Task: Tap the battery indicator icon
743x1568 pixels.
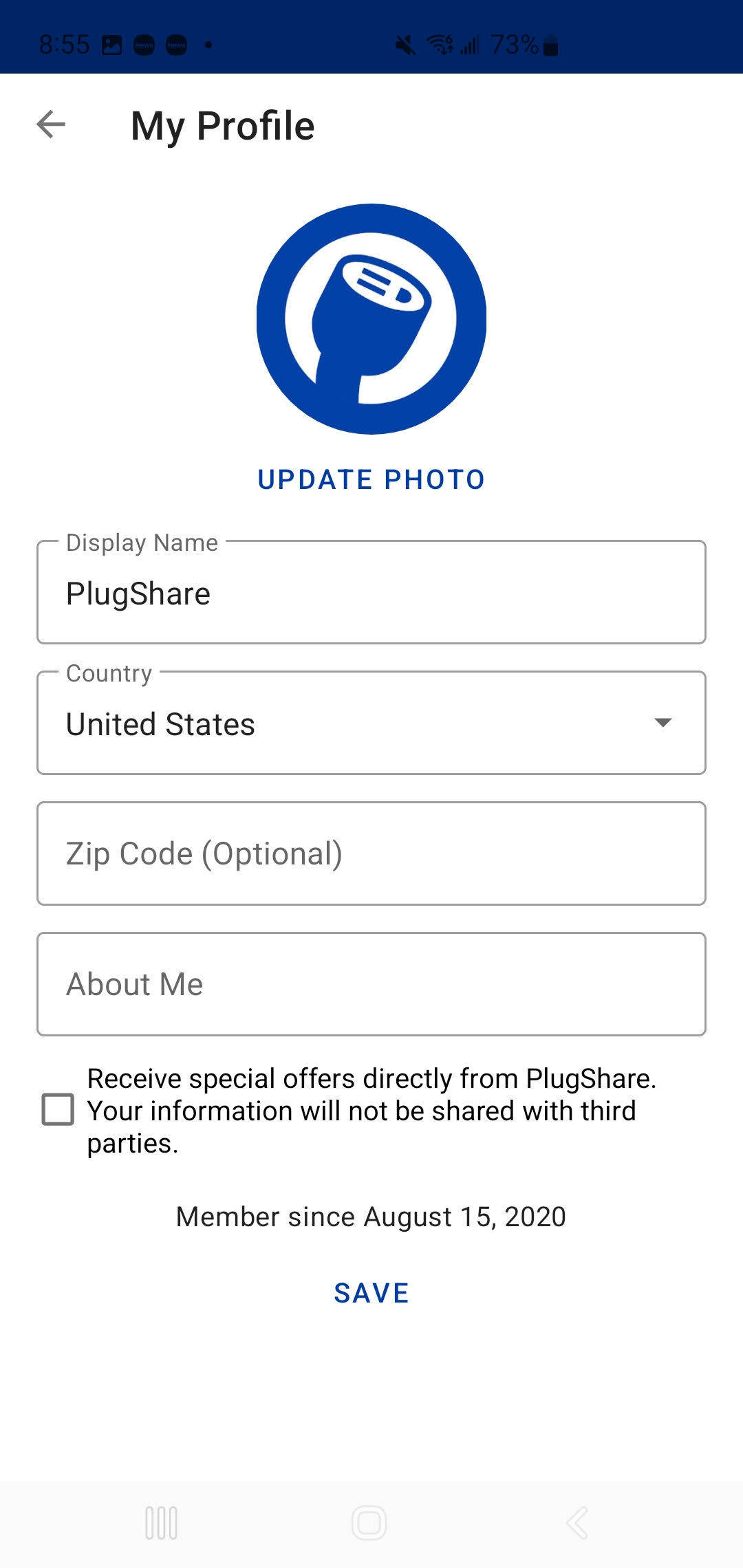Action: (550, 46)
